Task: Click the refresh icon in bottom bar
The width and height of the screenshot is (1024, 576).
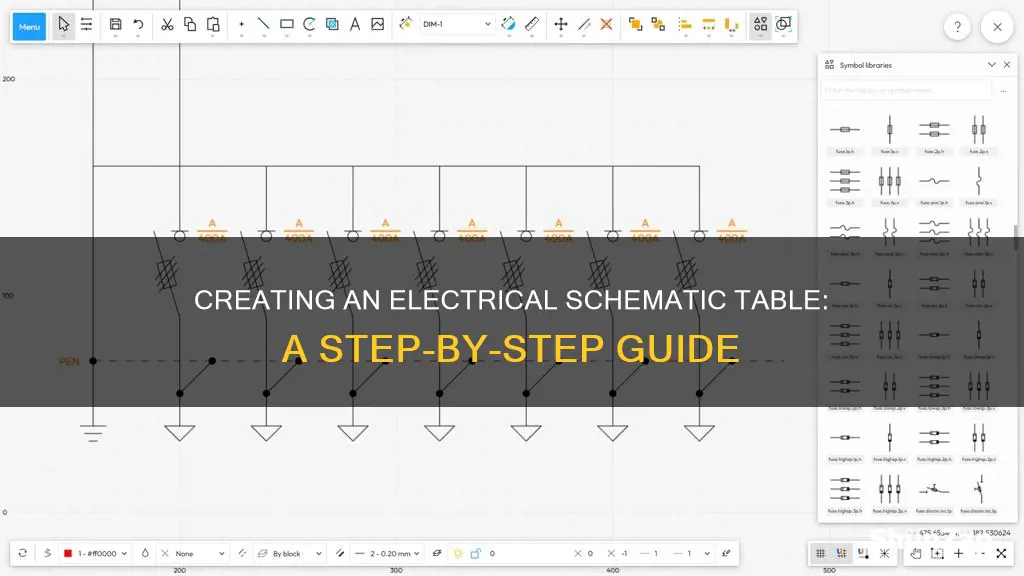Action: [x=23, y=553]
